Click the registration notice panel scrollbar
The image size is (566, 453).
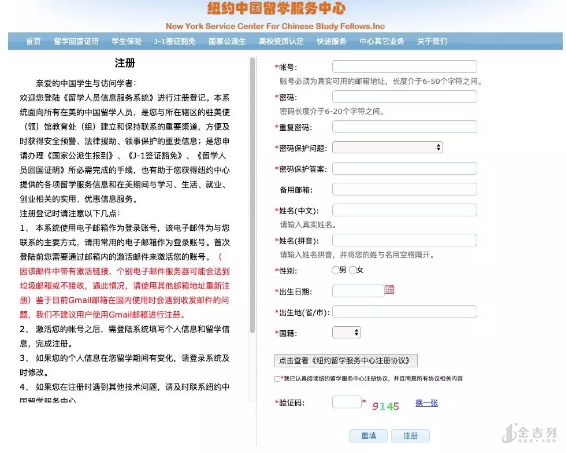(x=252, y=195)
